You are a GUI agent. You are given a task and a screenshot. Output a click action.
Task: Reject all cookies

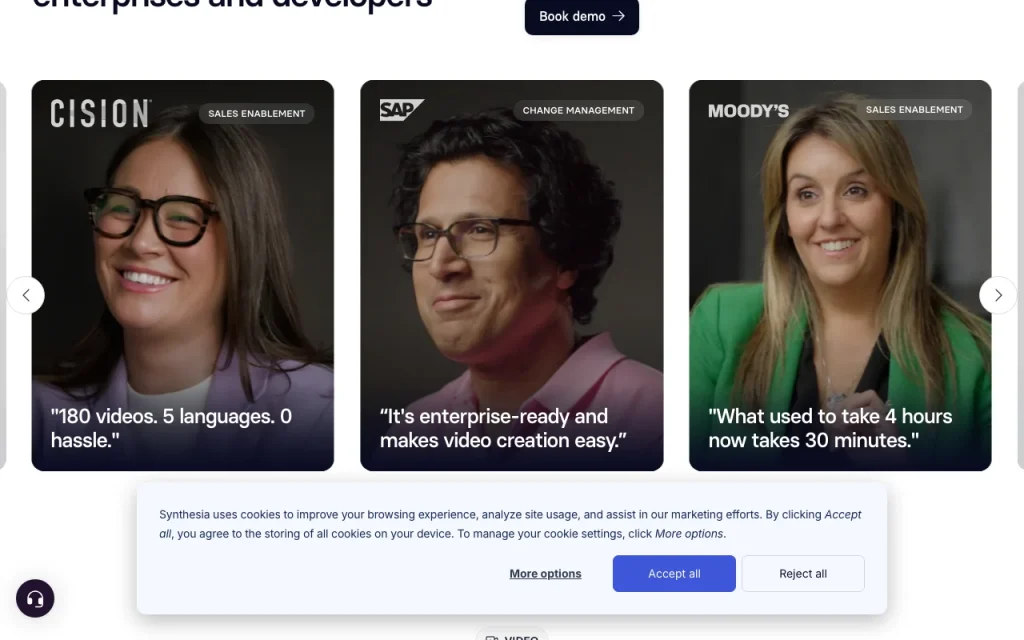803,573
